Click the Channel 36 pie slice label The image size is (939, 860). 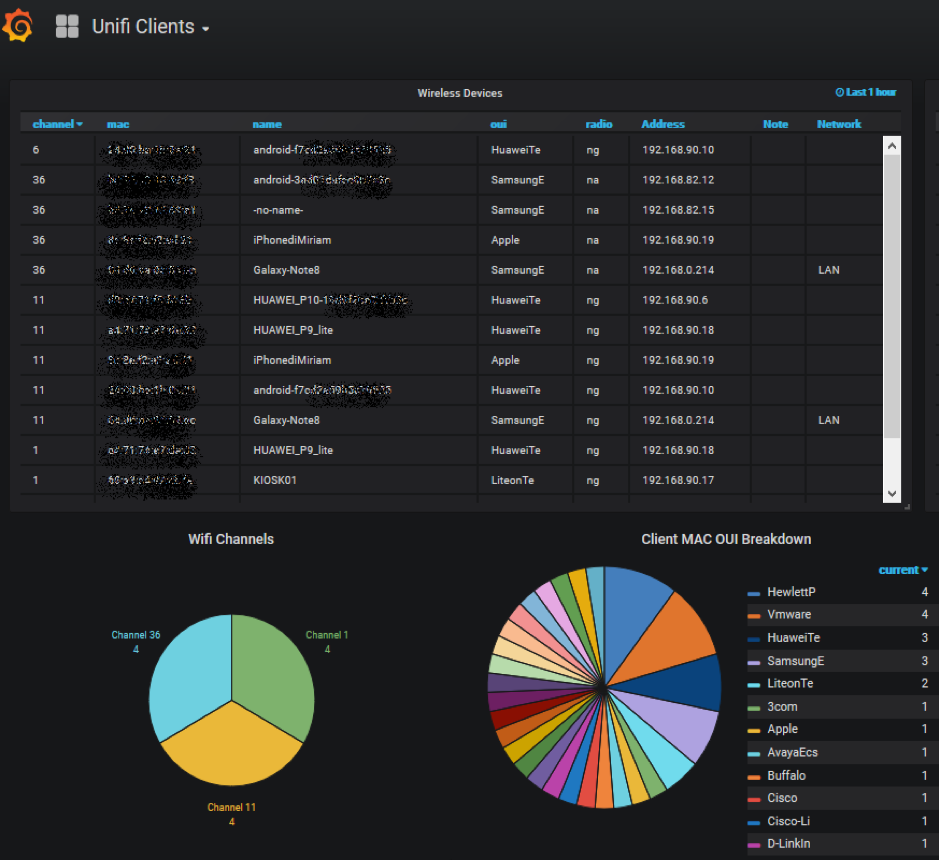pos(136,641)
